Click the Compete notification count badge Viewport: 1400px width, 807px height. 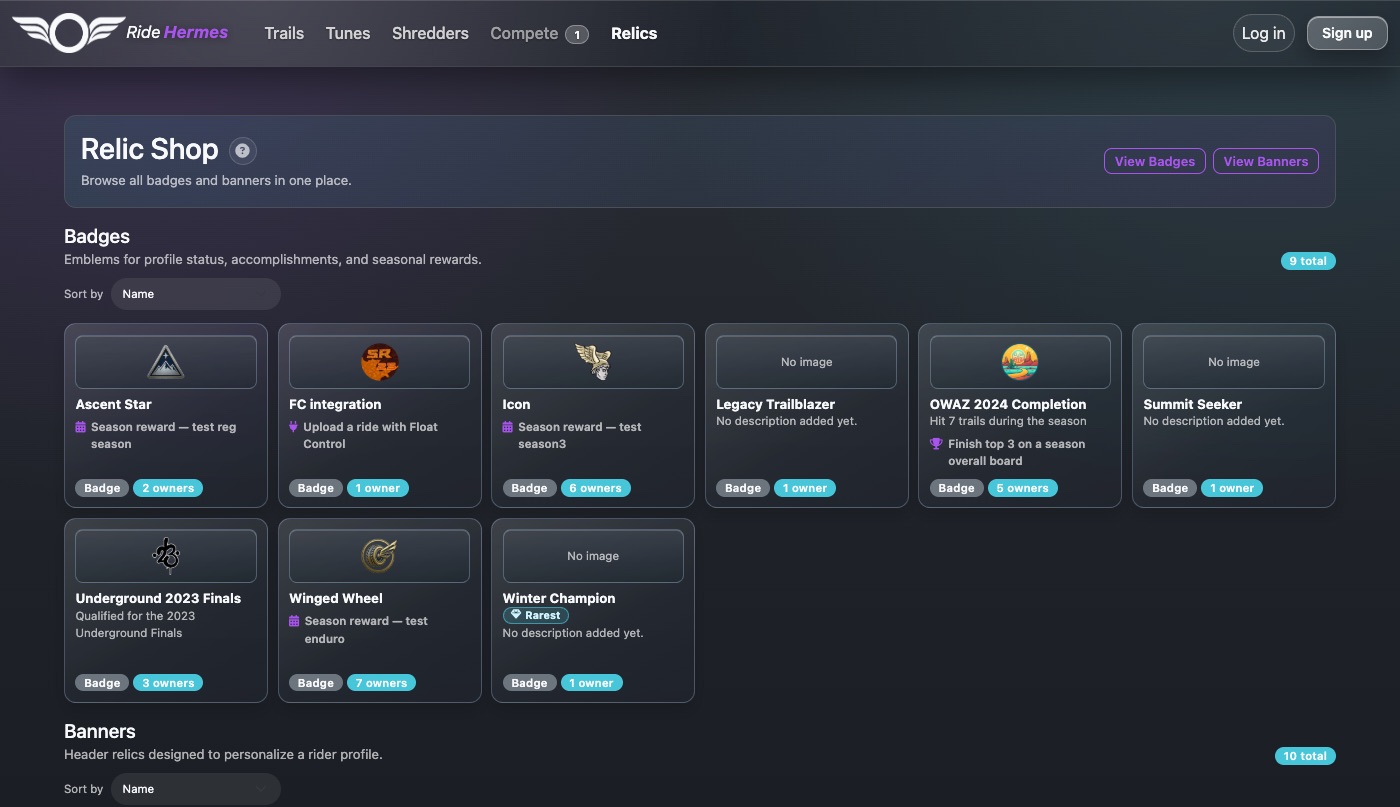(577, 35)
